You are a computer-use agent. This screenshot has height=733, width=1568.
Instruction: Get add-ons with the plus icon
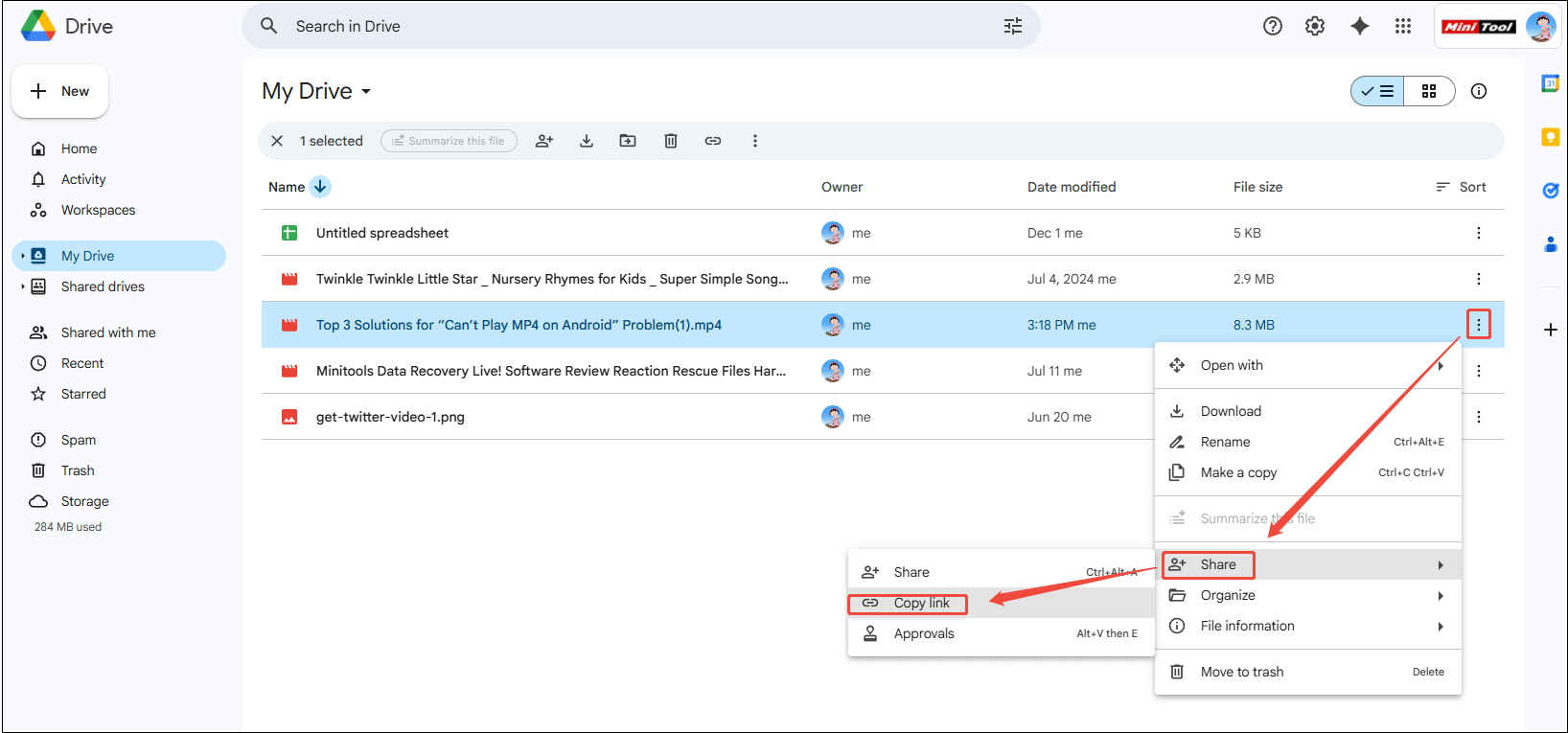point(1550,330)
